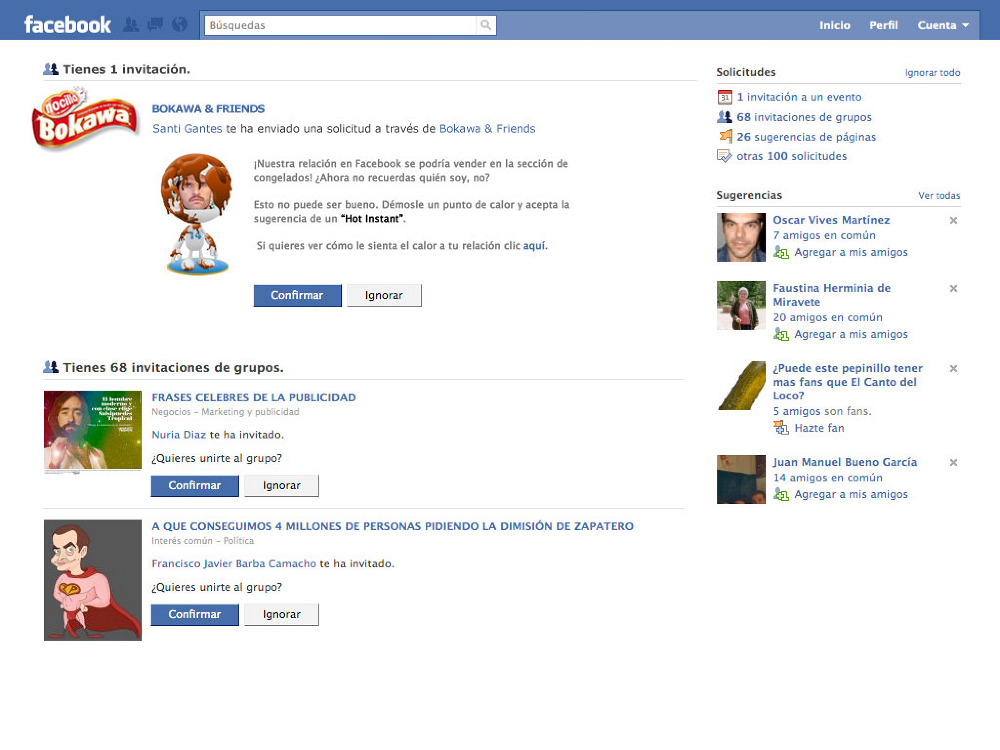The image size is (1000, 750).
Task: Confirm the Bokawa & Friends request
Action: (297, 295)
